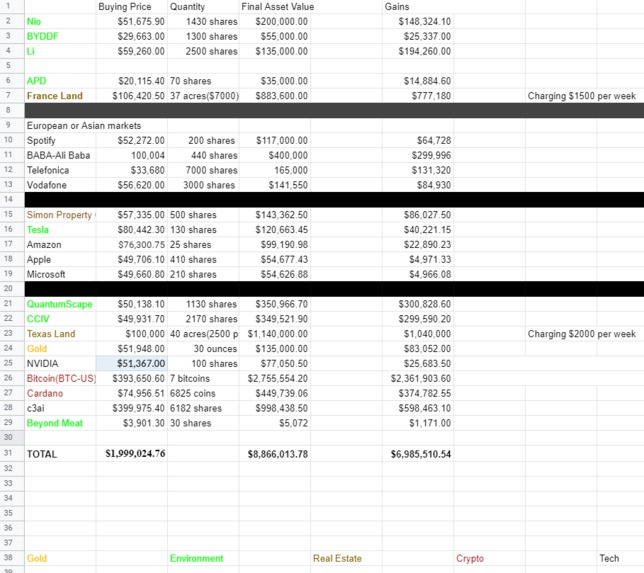Select the Beyond Meat cell
The height and width of the screenshot is (573, 644).
[x=60, y=423]
